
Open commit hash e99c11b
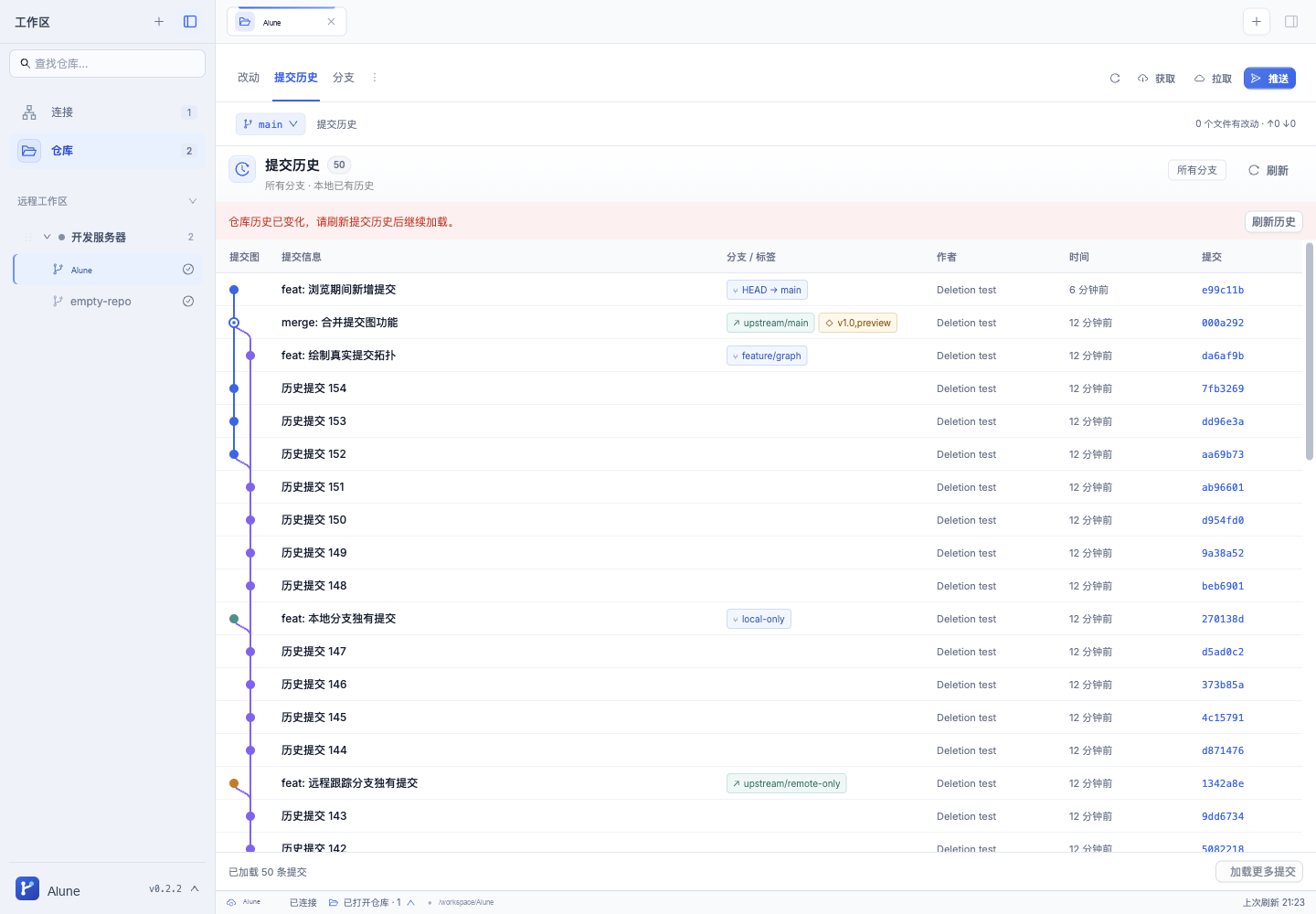click(x=1223, y=290)
